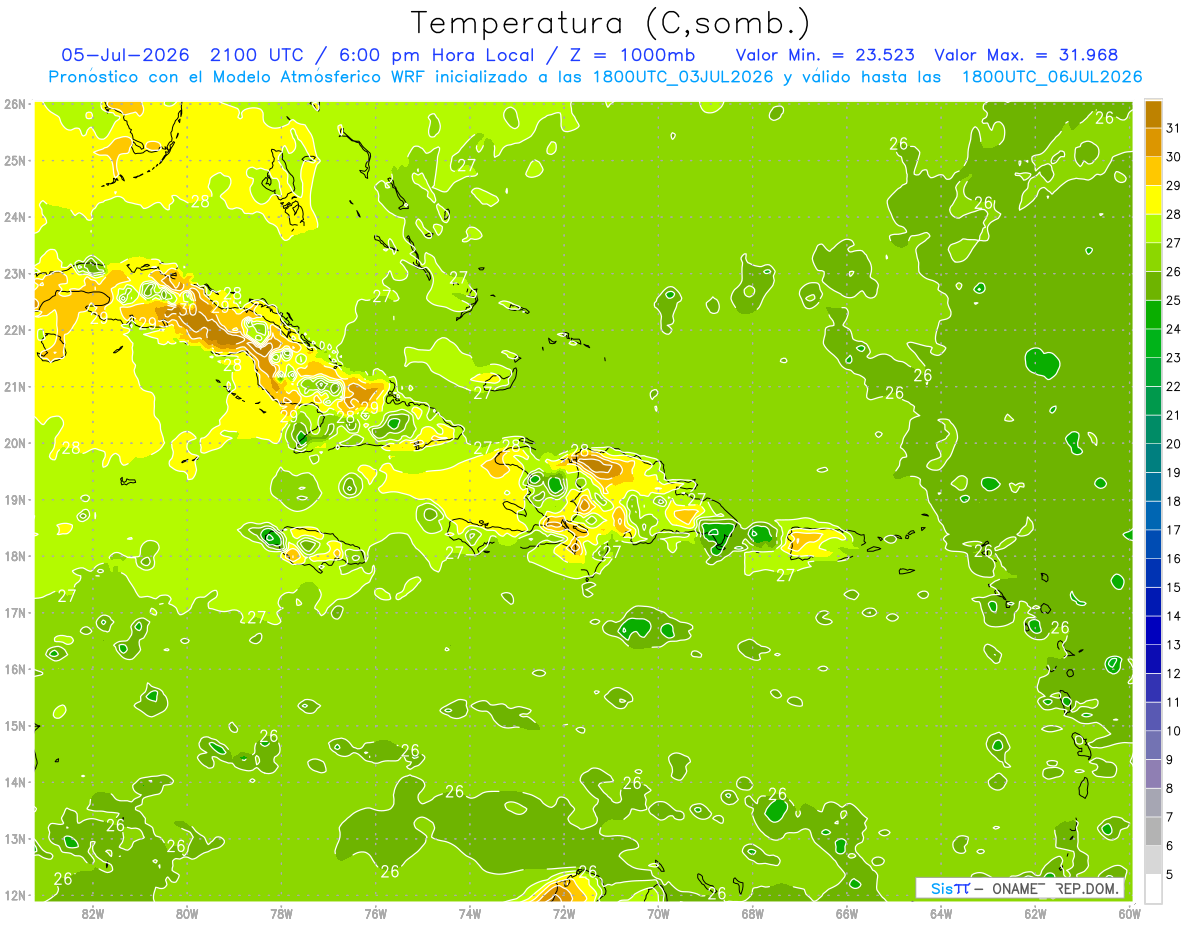Click legend value "13" on color bar

[1174, 645]
